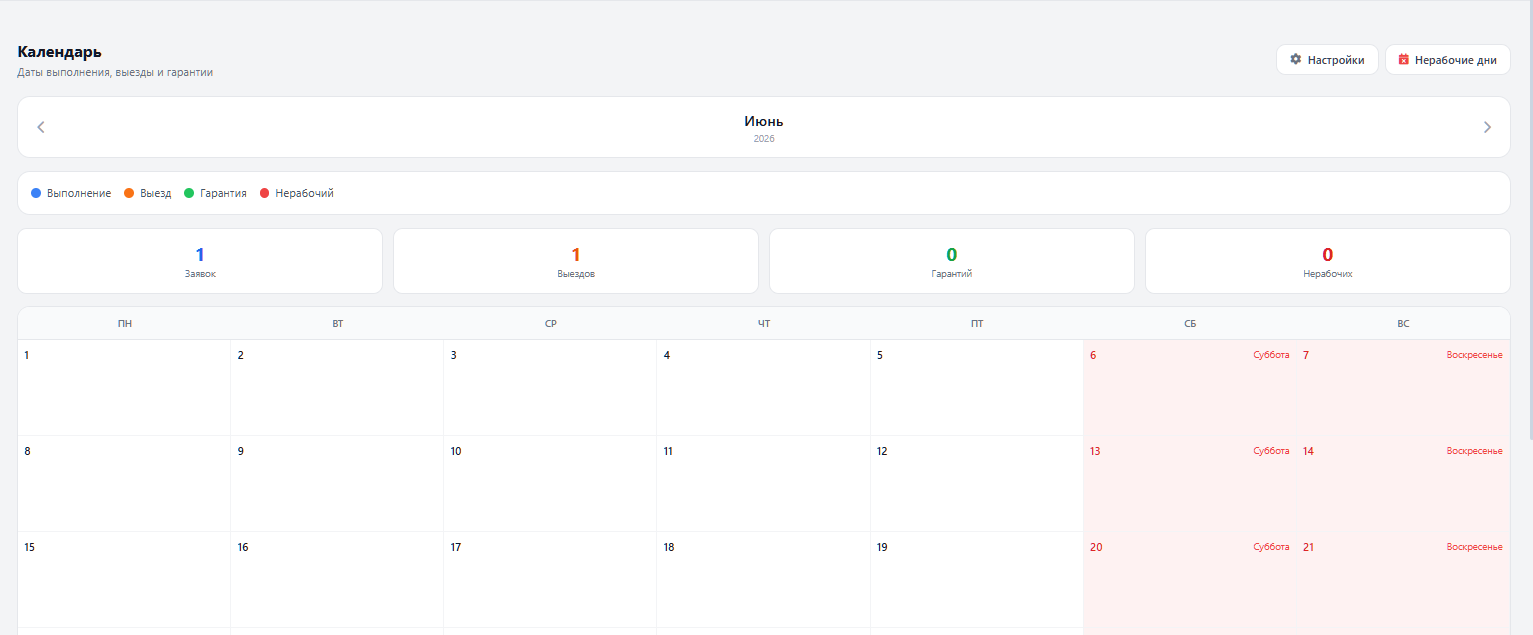Screen dimensions: 1533x635
Task: Click the Гарантия legend label
Action: (223, 193)
